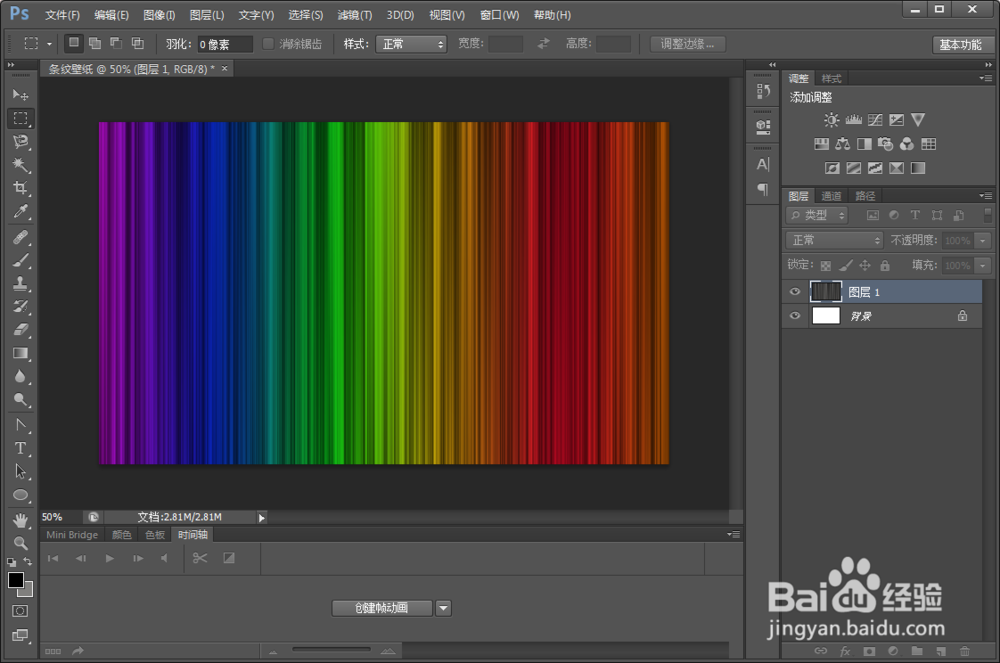Click the 调整边缘... button
Image resolution: width=1000 pixels, height=663 pixels.
coord(687,44)
